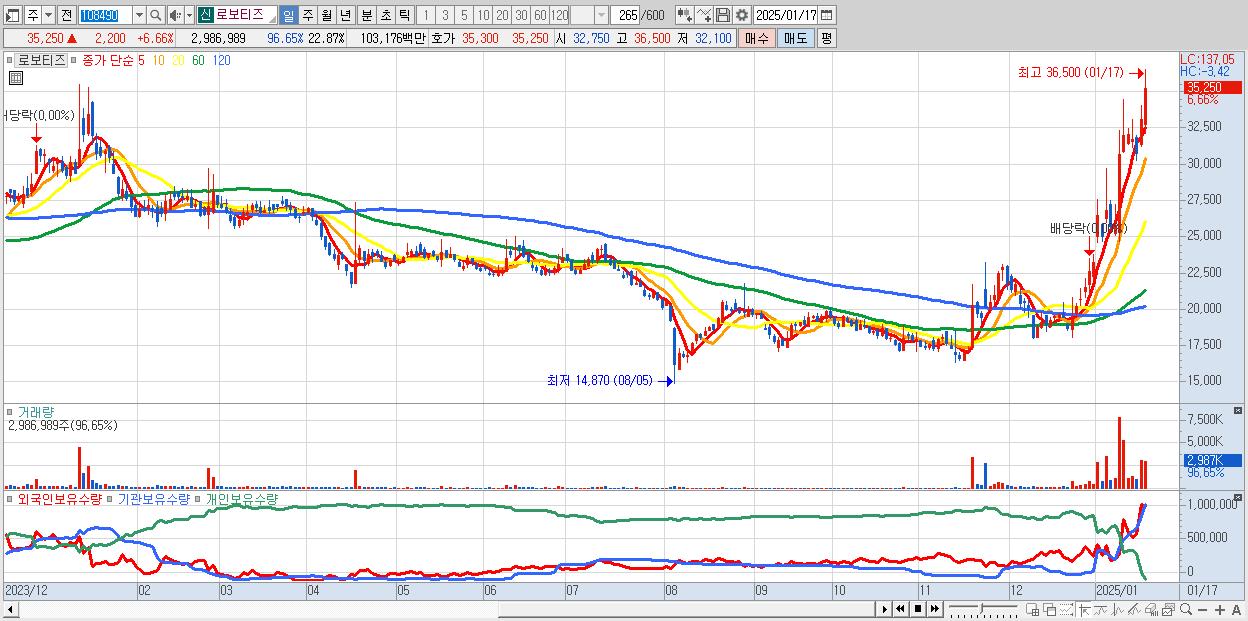Toggle the crosshair cursor icon
Viewport: 1248px width, 621px height.
point(1084,610)
